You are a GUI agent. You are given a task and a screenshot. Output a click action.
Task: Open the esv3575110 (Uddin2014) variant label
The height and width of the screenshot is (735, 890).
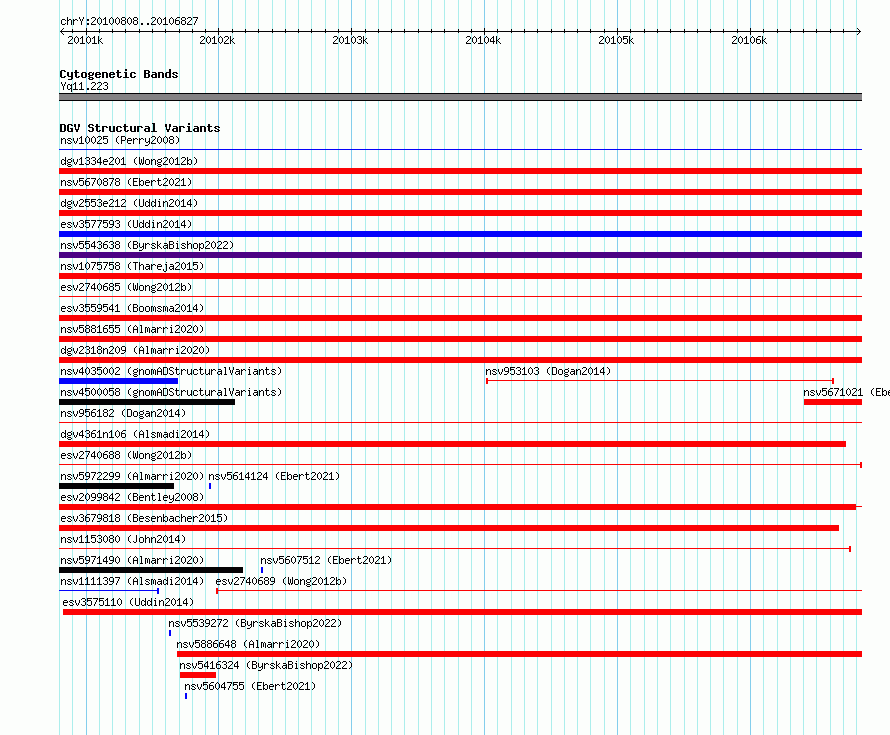128,602
